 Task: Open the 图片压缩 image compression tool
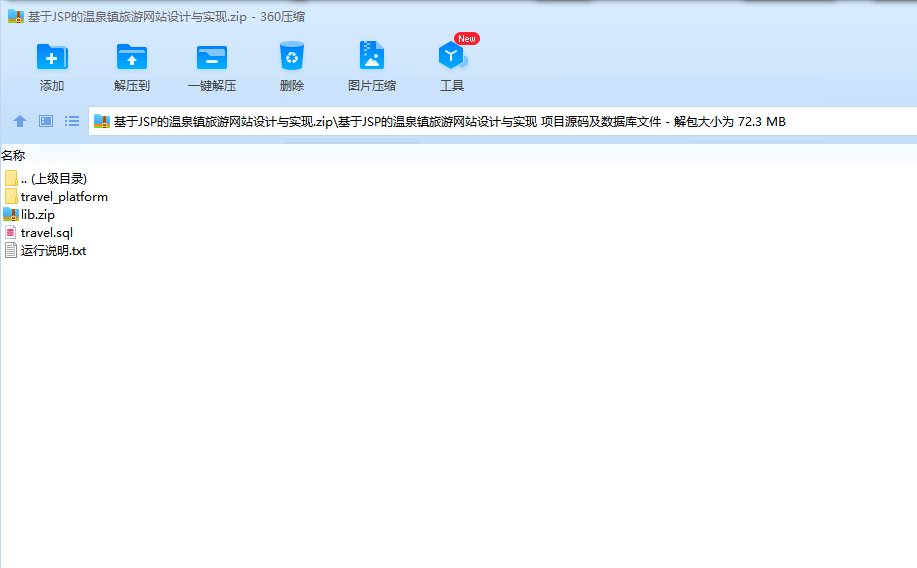(371, 56)
